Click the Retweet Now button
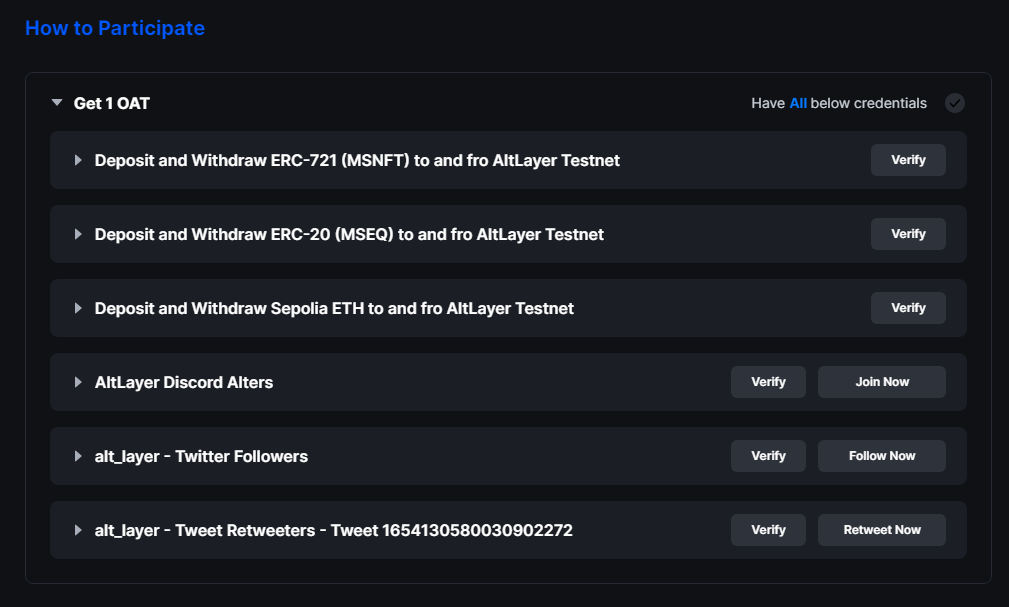 (x=882, y=530)
